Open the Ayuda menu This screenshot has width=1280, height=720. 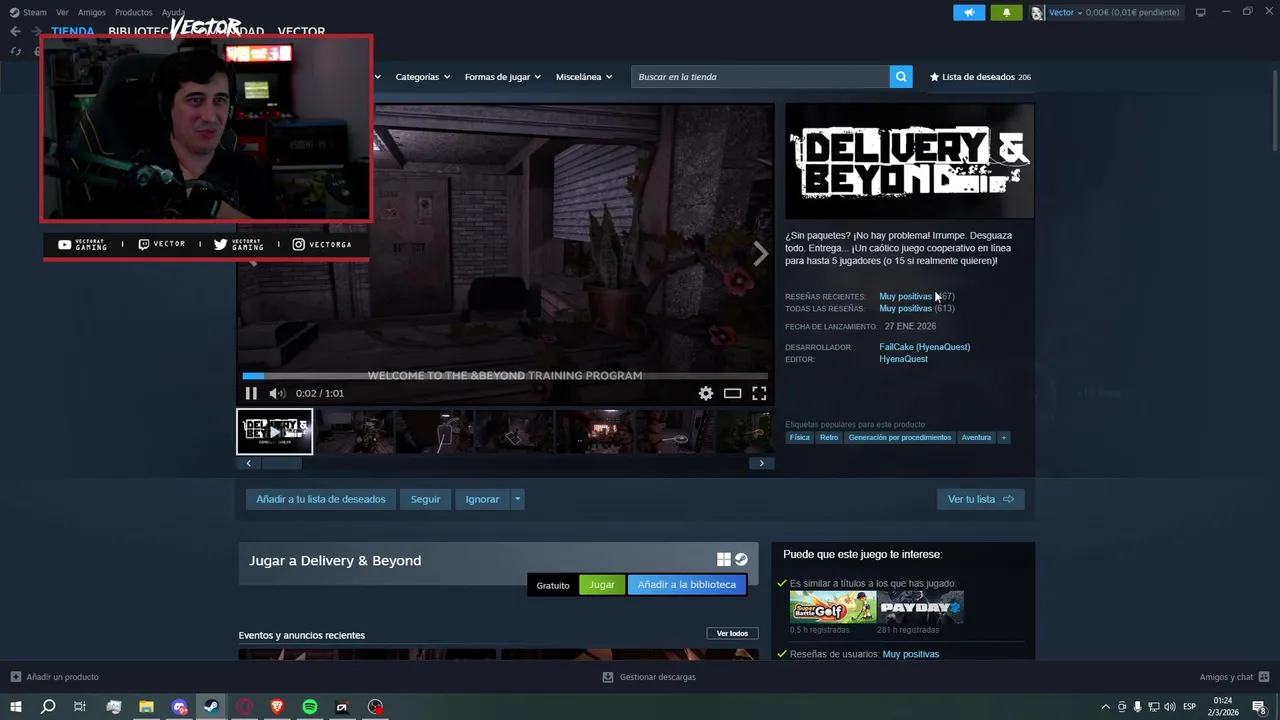coord(173,13)
